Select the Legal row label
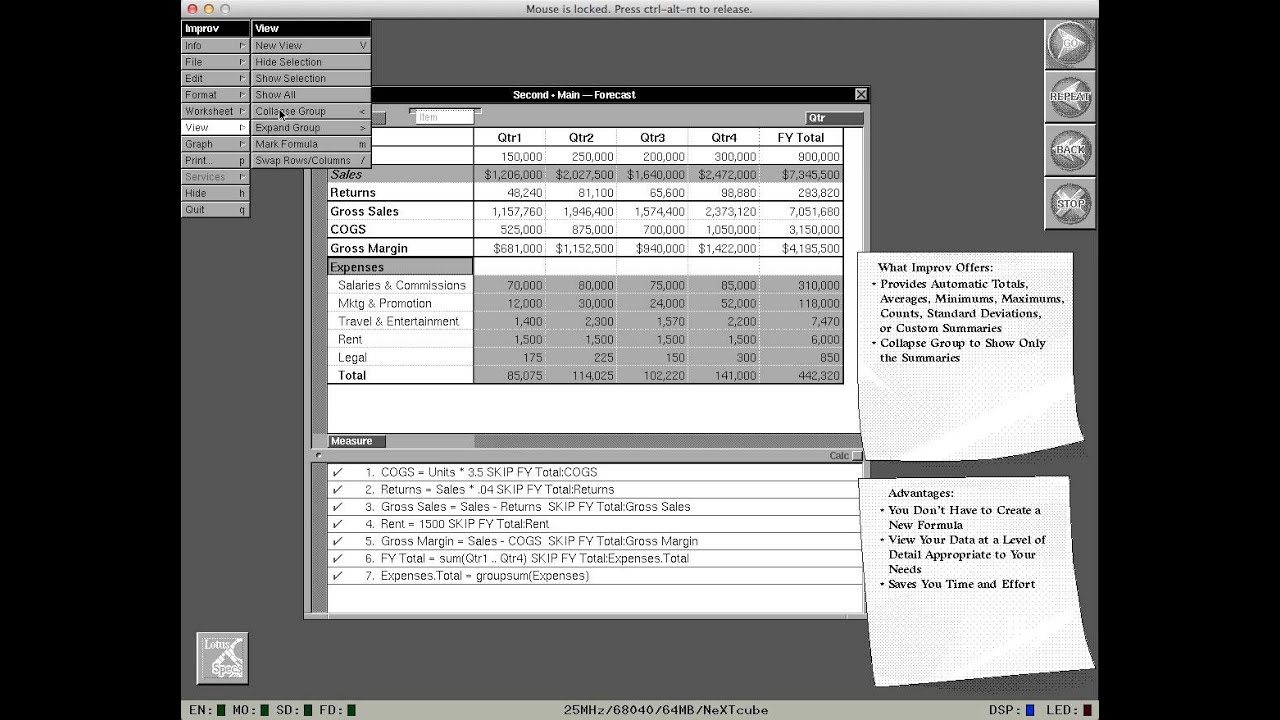This screenshot has width=1280, height=720. pyautogui.click(x=400, y=357)
